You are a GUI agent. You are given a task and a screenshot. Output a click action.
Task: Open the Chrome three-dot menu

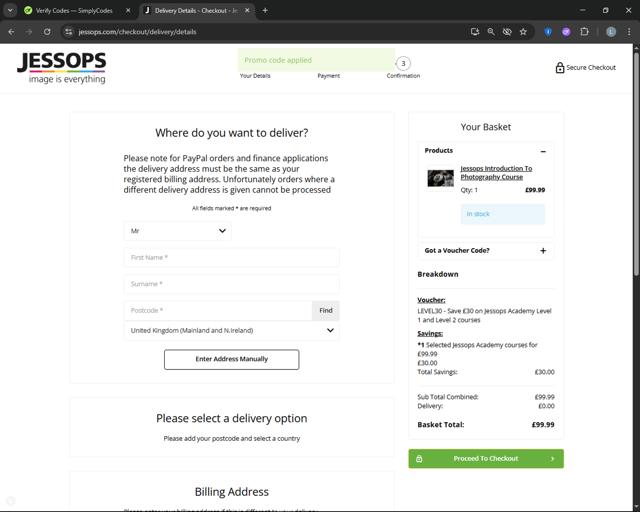[629, 32]
